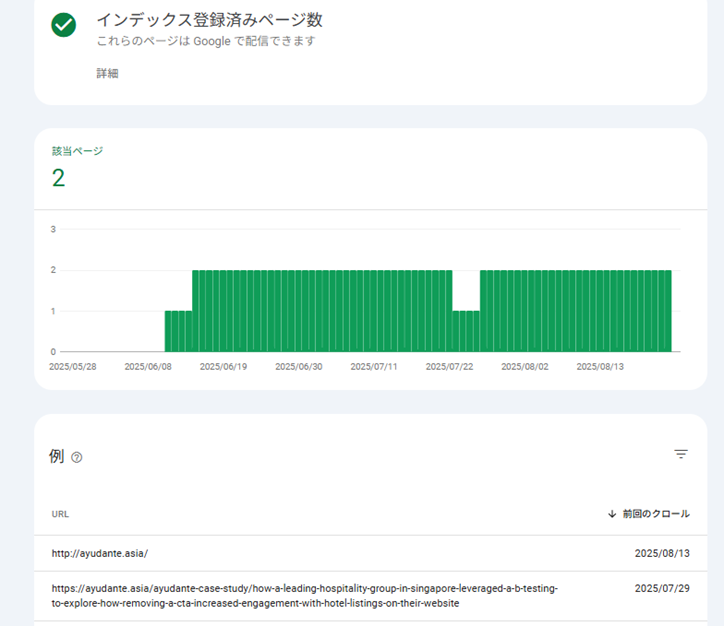The width and height of the screenshot is (724, 626).
Task: Click the Y-axis label 3 on chart
Action: [53, 229]
